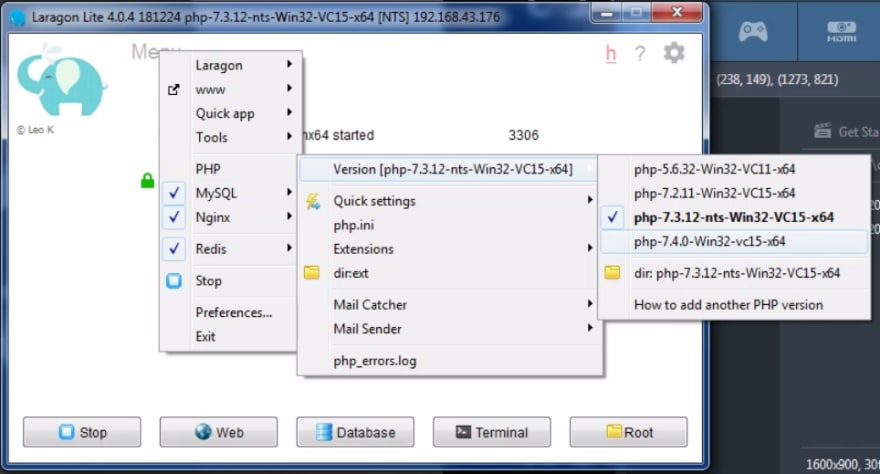Image resolution: width=880 pixels, height=474 pixels.
Task: Open the Laragon settings gear icon
Action: (674, 53)
